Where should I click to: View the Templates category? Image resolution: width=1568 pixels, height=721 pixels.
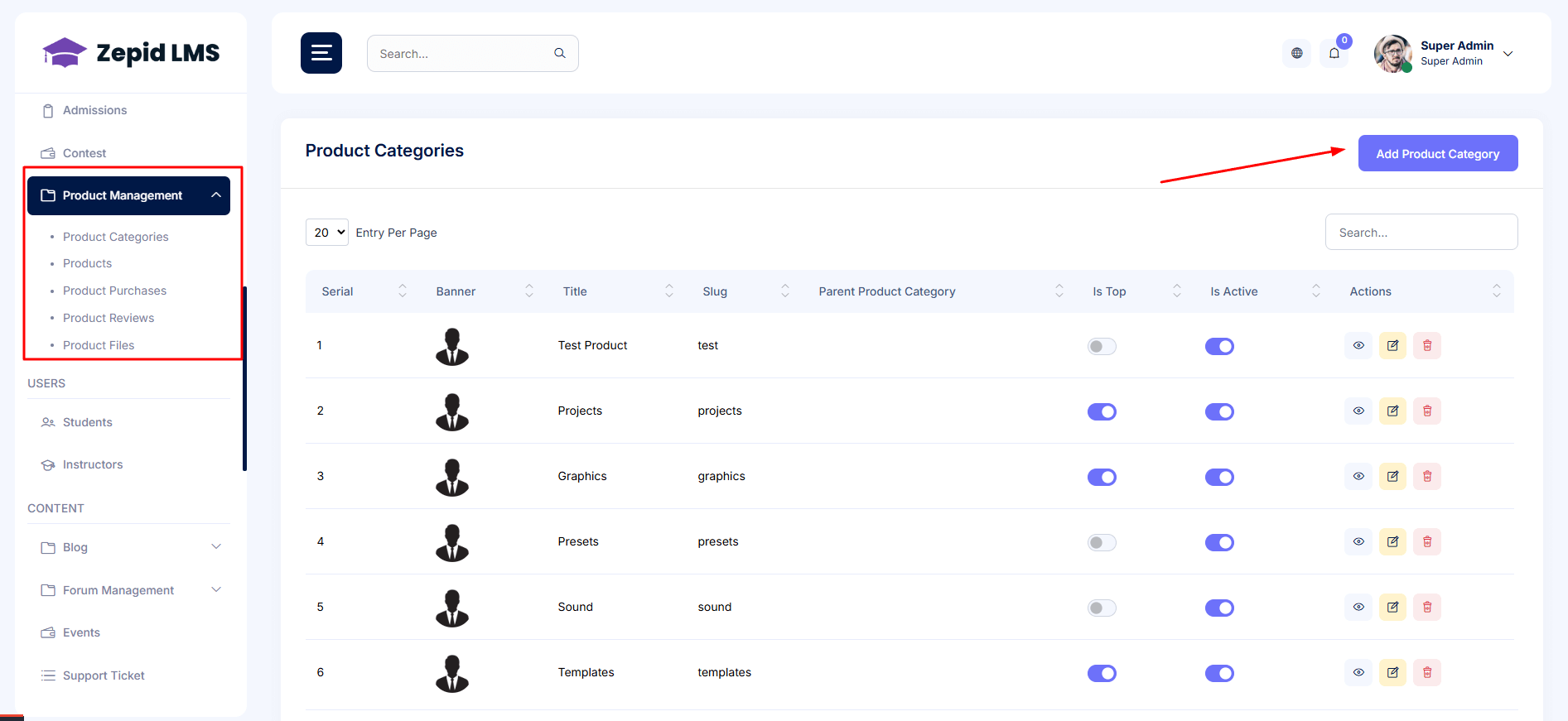(x=1358, y=672)
